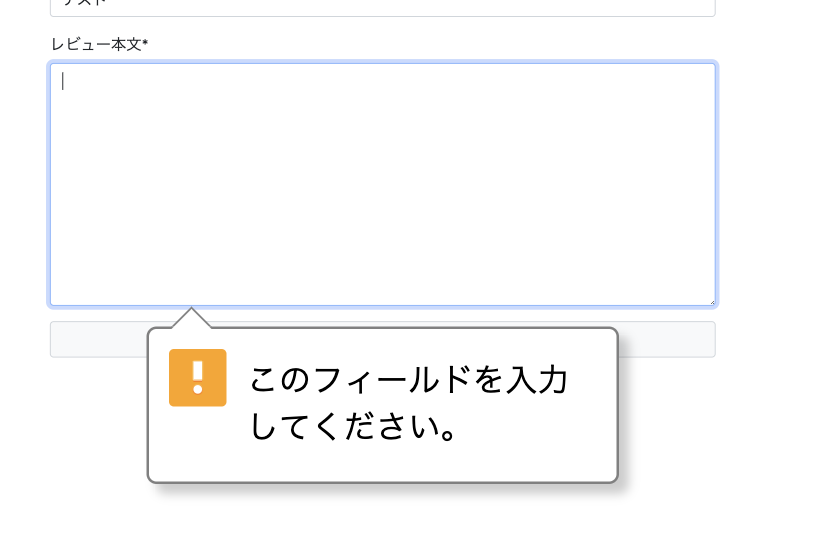
Task: Focus the レビュー本文 review body textarea
Action: 383,150
